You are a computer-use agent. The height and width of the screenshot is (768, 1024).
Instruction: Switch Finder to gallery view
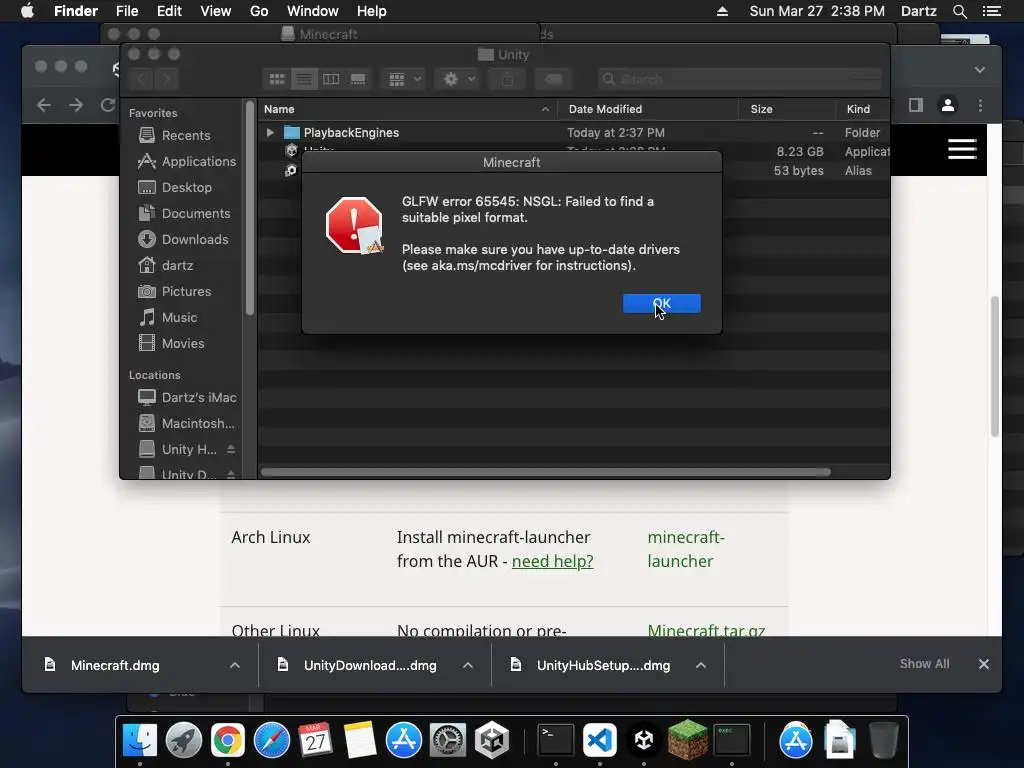tap(358, 79)
